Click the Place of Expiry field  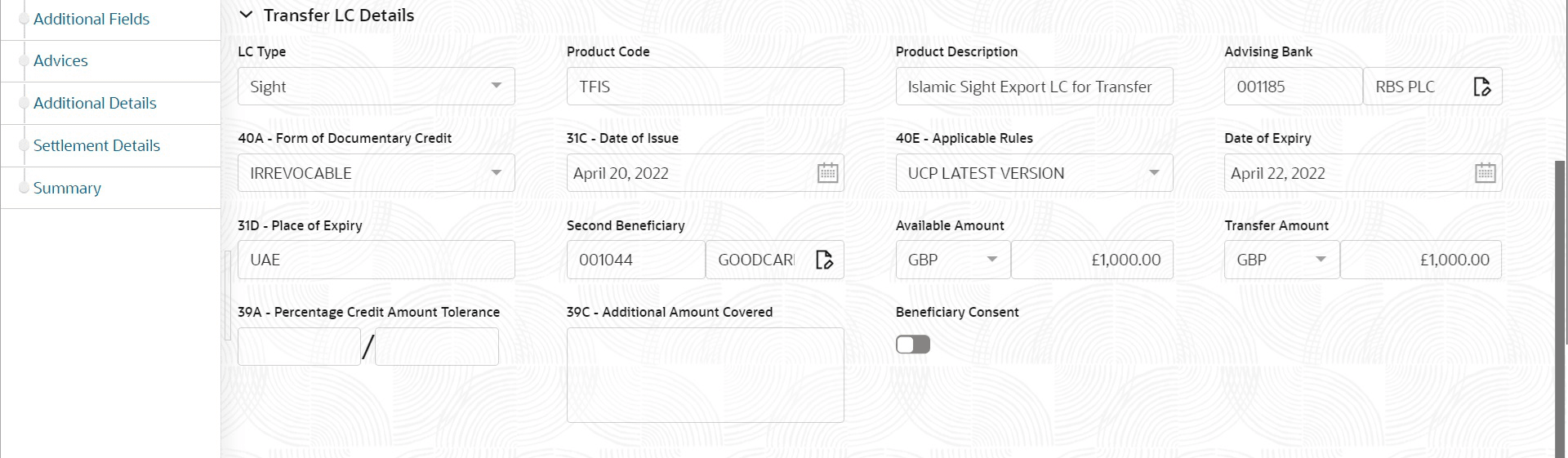click(376, 260)
